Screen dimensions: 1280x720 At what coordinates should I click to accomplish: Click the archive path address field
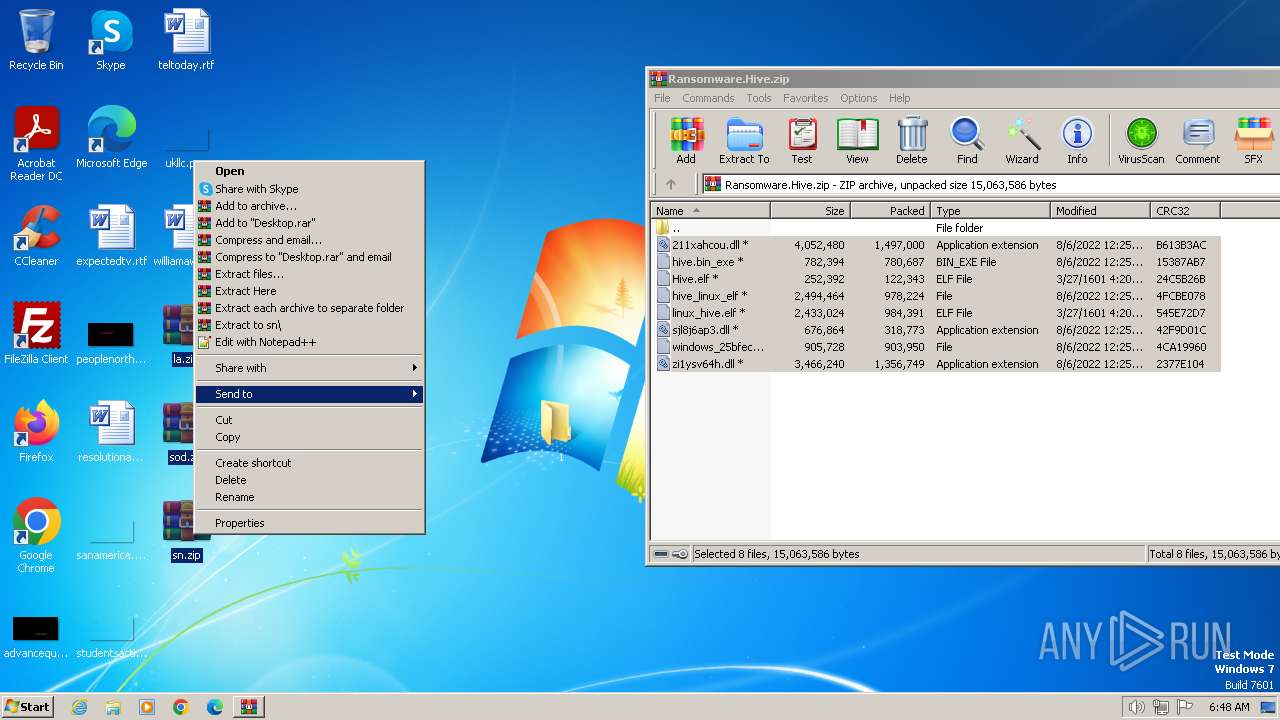[990, 184]
